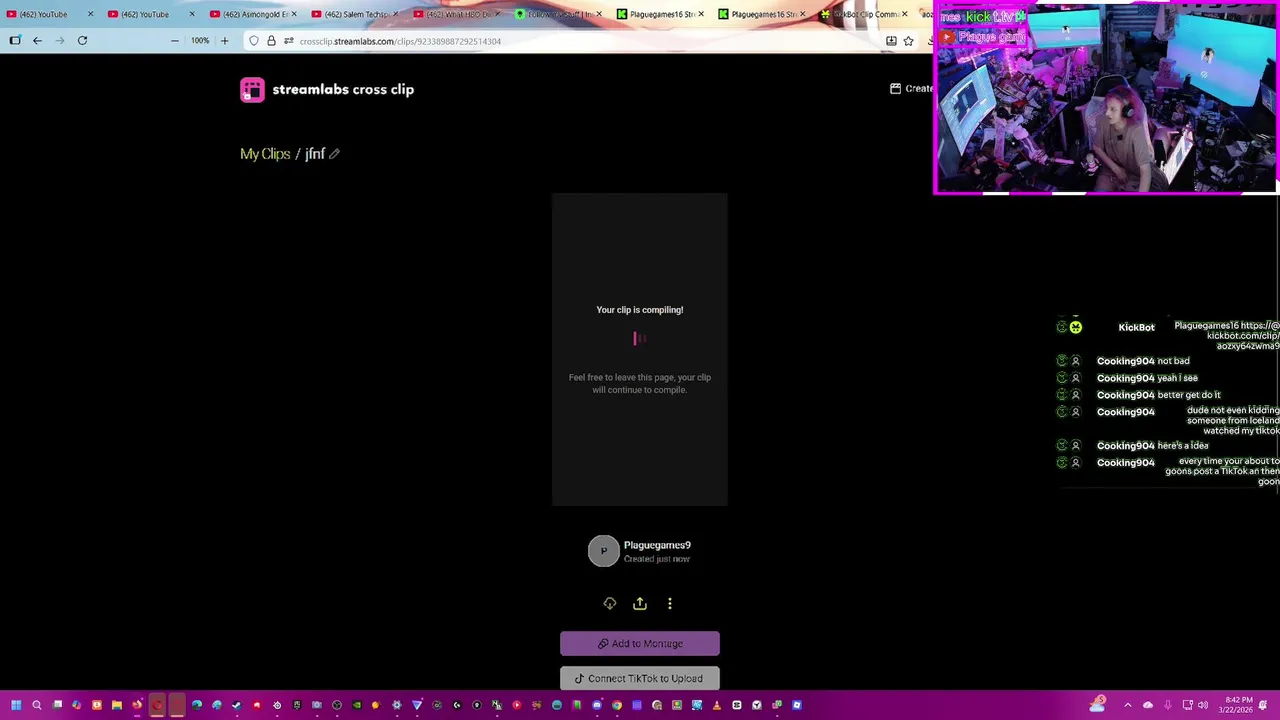Click the 'Your clip is compiling!' message
The height and width of the screenshot is (720, 1280).
tap(640, 310)
